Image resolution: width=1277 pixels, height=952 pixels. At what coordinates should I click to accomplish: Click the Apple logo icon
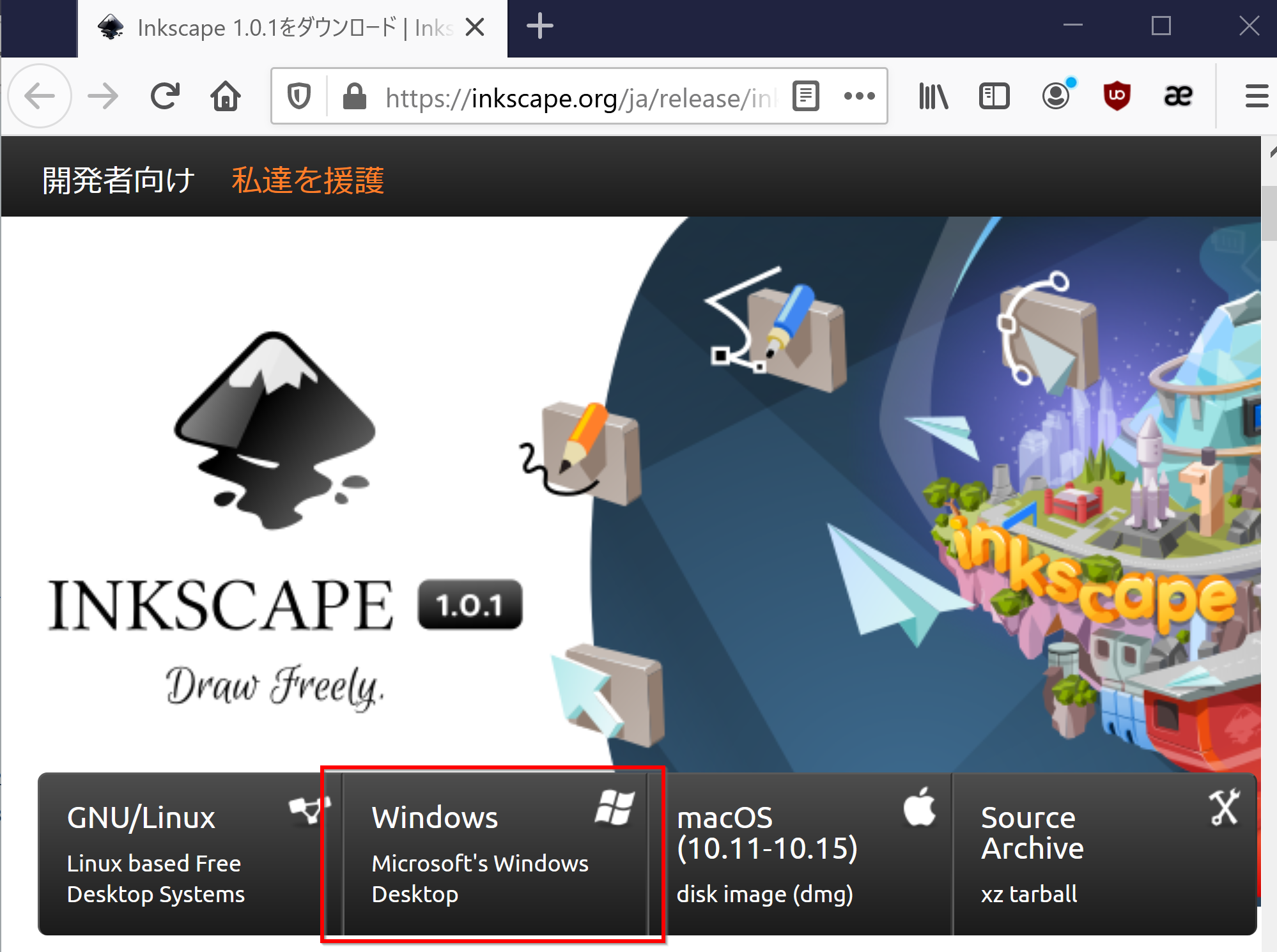920,807
